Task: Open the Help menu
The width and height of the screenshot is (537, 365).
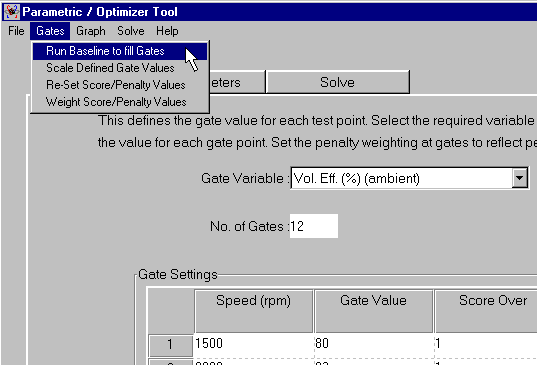Action: coord(167,31)
